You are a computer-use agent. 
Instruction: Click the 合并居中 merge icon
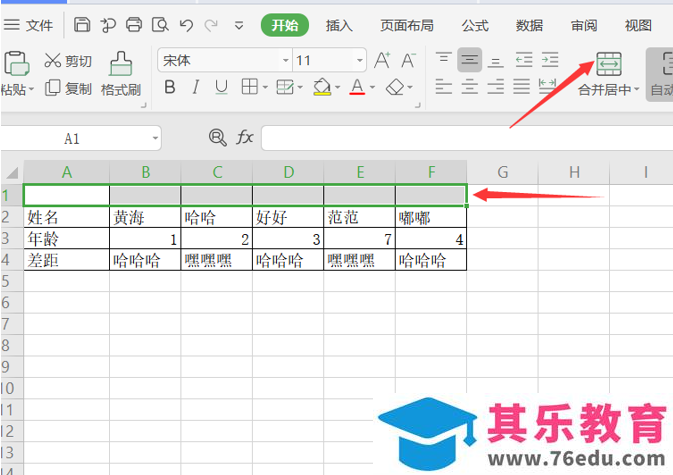click(x=609, y=64)
